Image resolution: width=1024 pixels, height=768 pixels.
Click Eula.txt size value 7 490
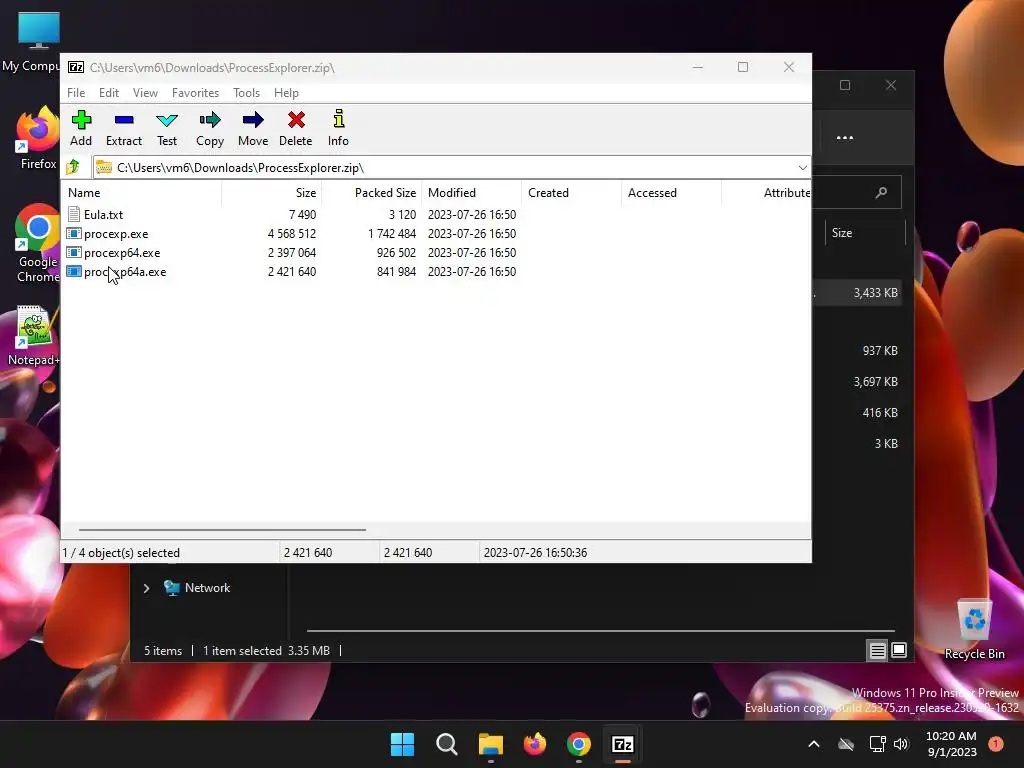click(x=302, y=214)
